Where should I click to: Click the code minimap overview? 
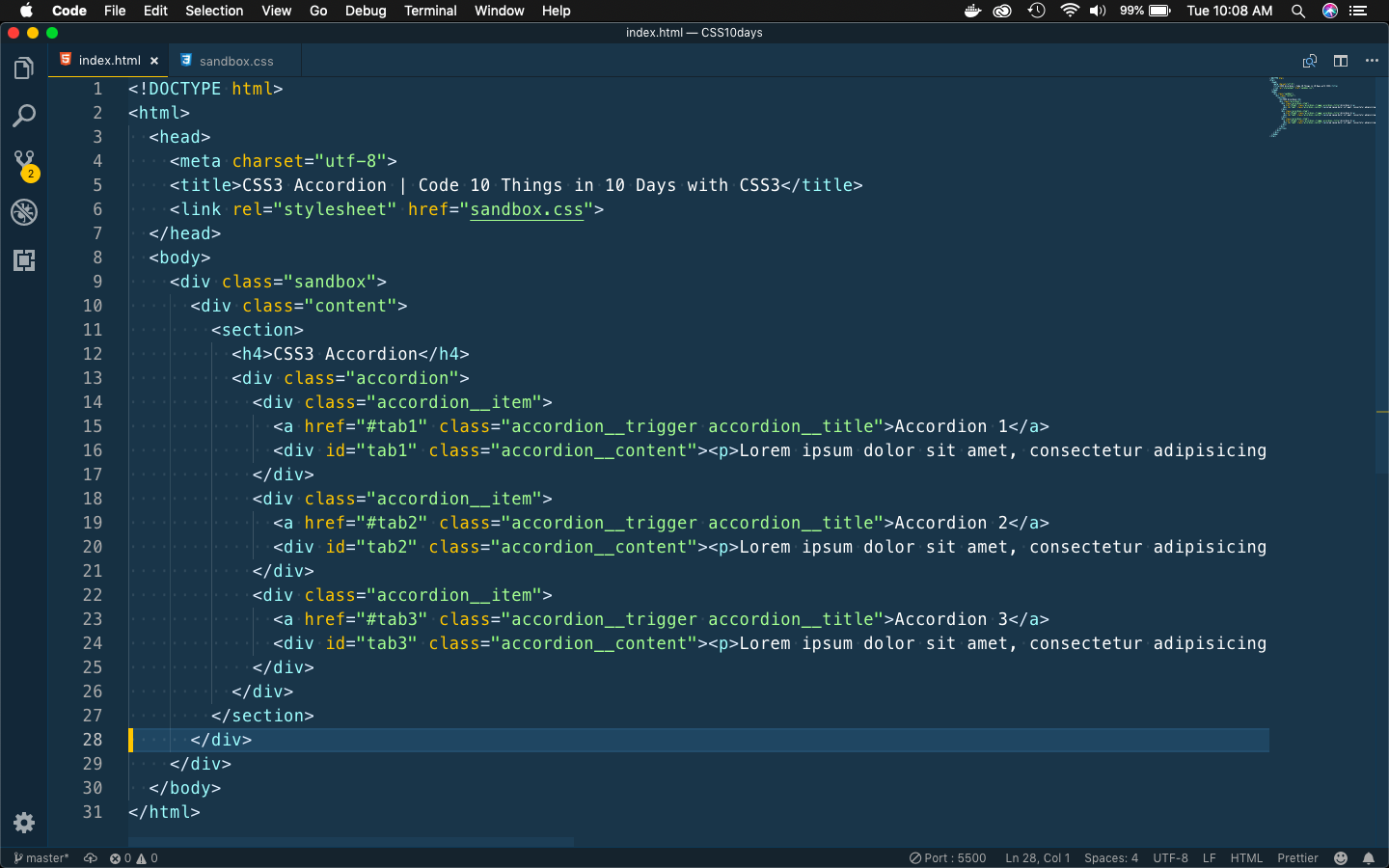point(1322,107)
